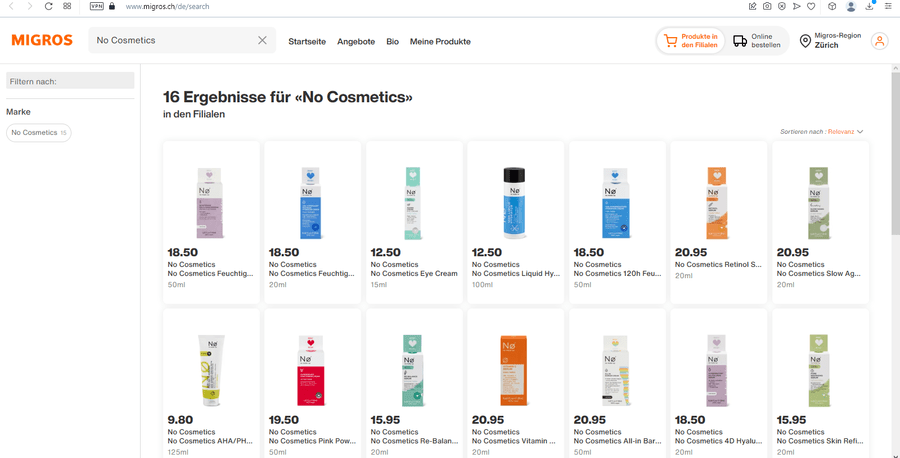
Task: Switch to Online bestellen mode
Action: click(757, 41)
